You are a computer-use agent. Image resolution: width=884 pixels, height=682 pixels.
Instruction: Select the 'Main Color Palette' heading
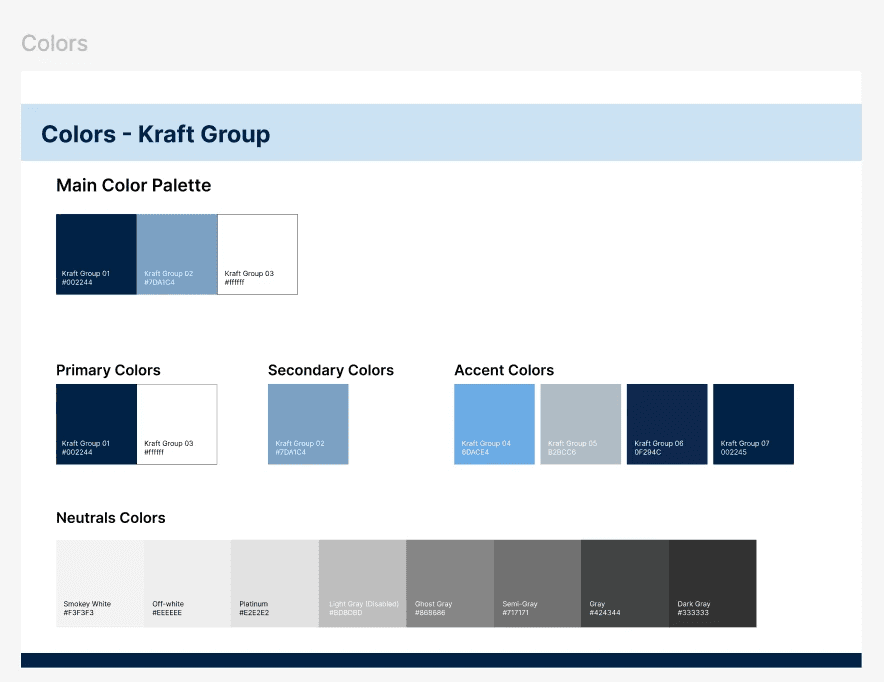[134, 185]
